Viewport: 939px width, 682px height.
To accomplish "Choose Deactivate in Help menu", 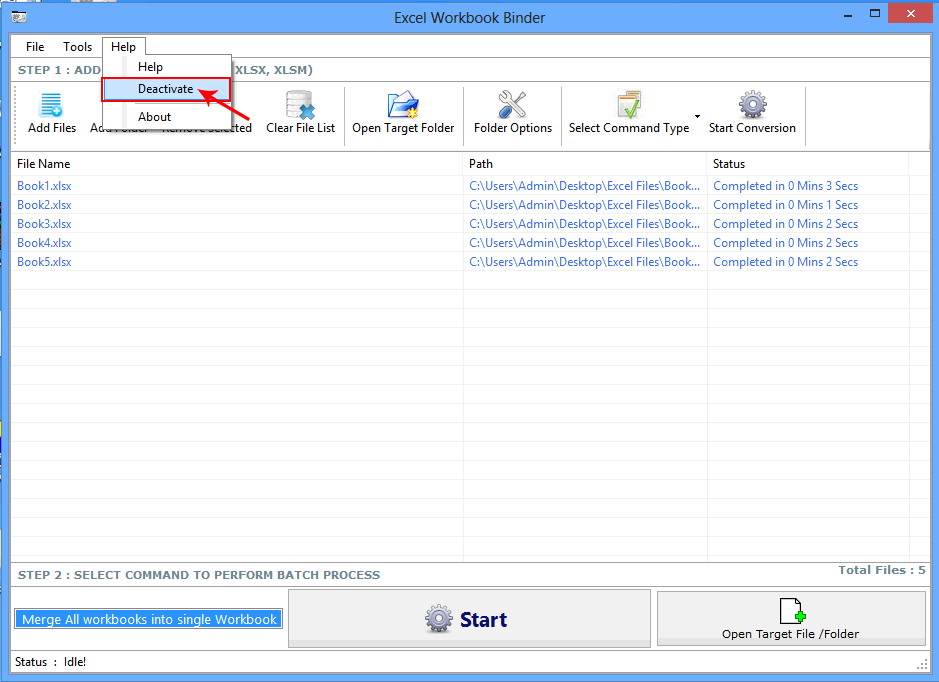I will (x=166, y=89).
